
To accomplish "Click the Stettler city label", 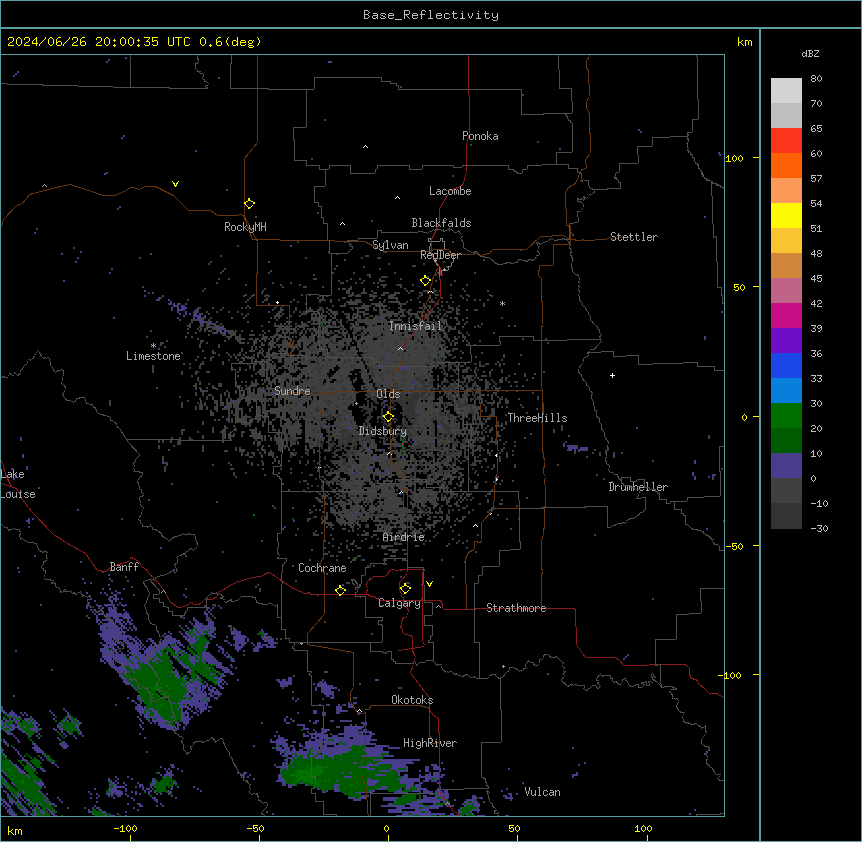I will point(634,237).
